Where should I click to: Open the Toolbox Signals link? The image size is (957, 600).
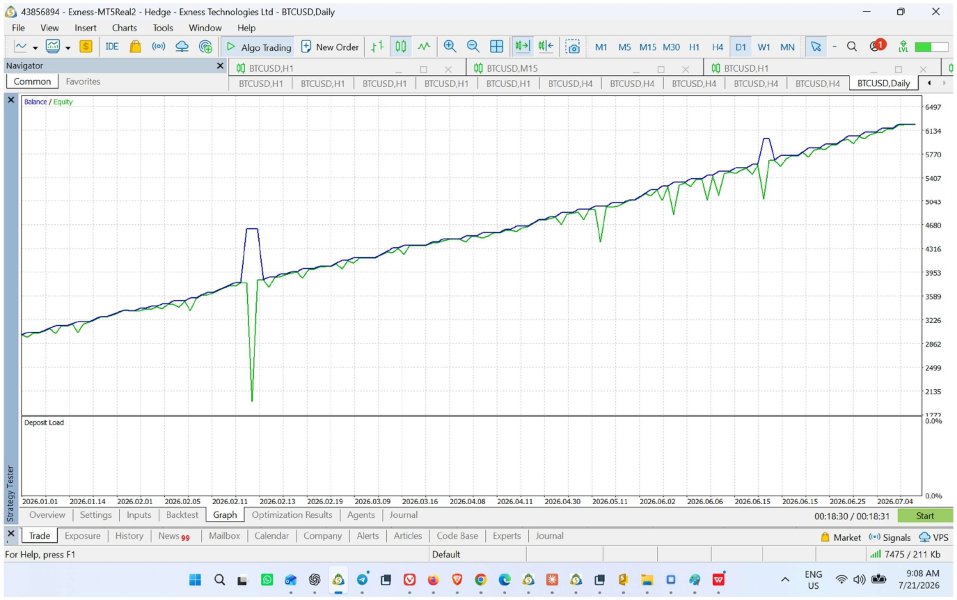889,537
